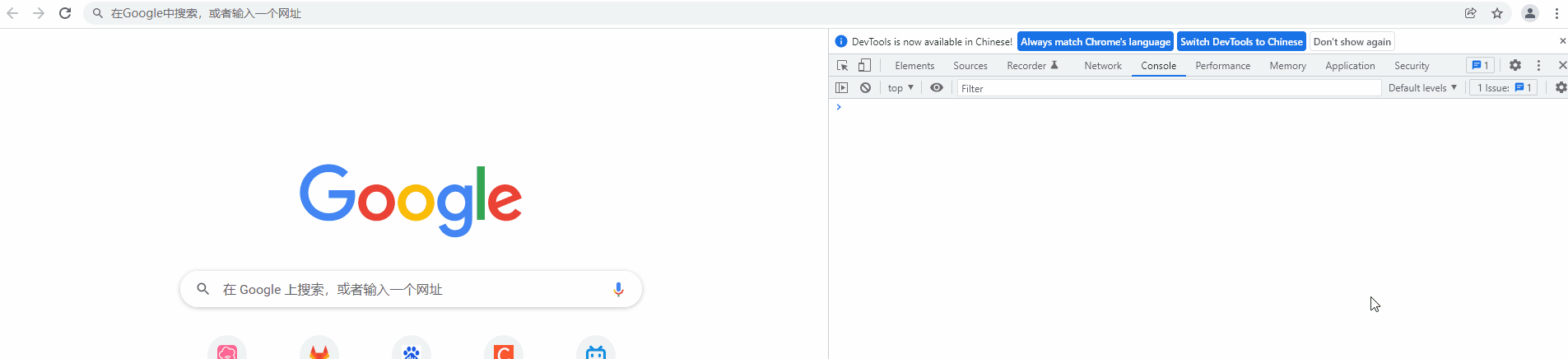This screenshot has height=359, width=1568.
Task: Click the console prompt line
Action: (x=1198, y=107)
